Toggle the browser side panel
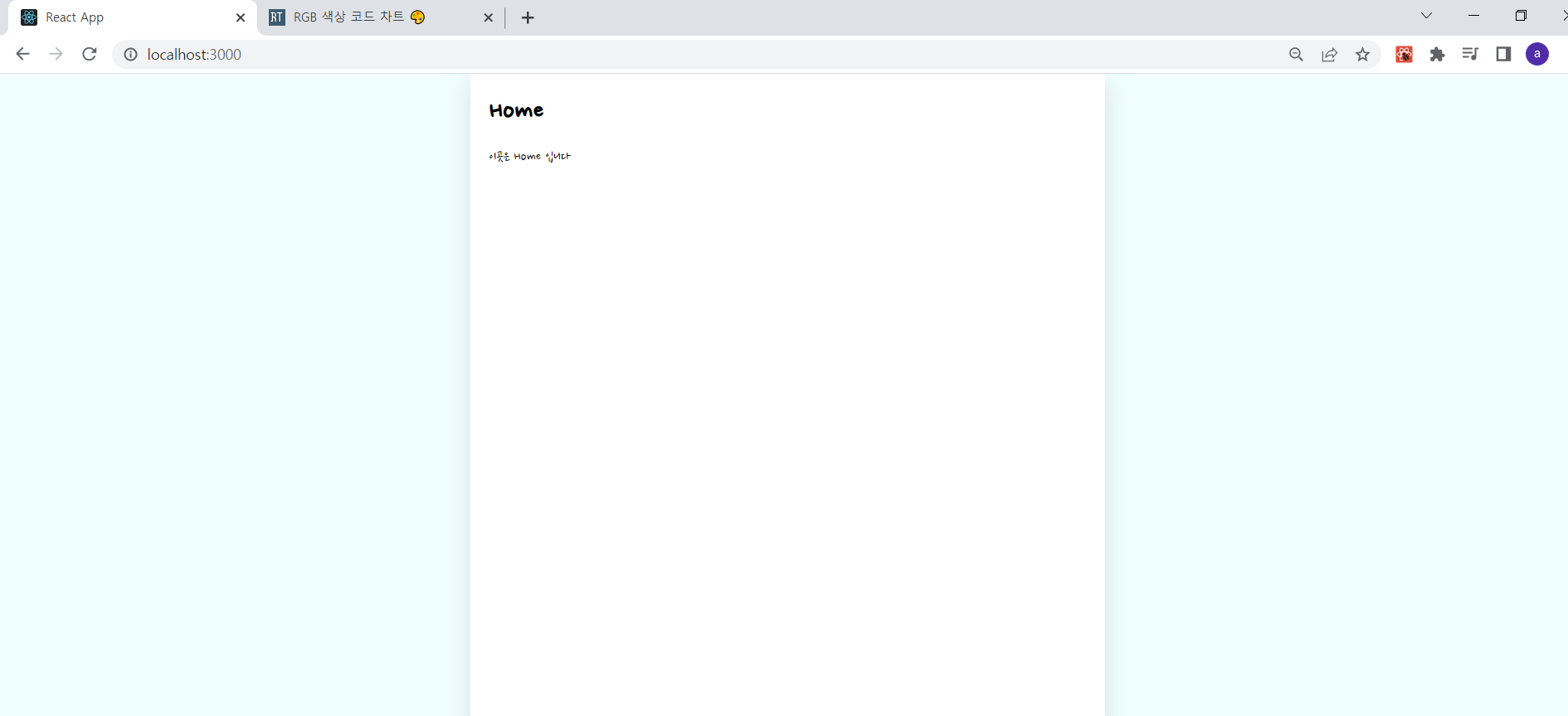 coord(1503,55)
